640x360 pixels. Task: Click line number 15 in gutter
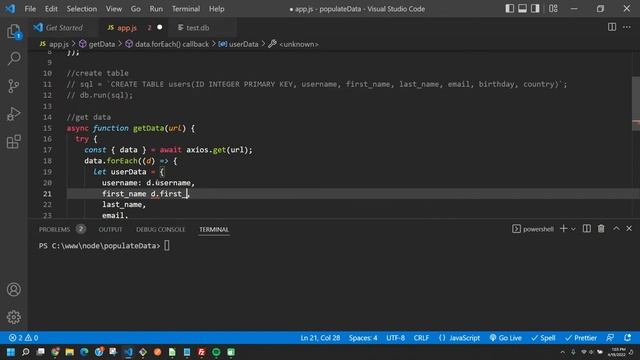point(47,128)
